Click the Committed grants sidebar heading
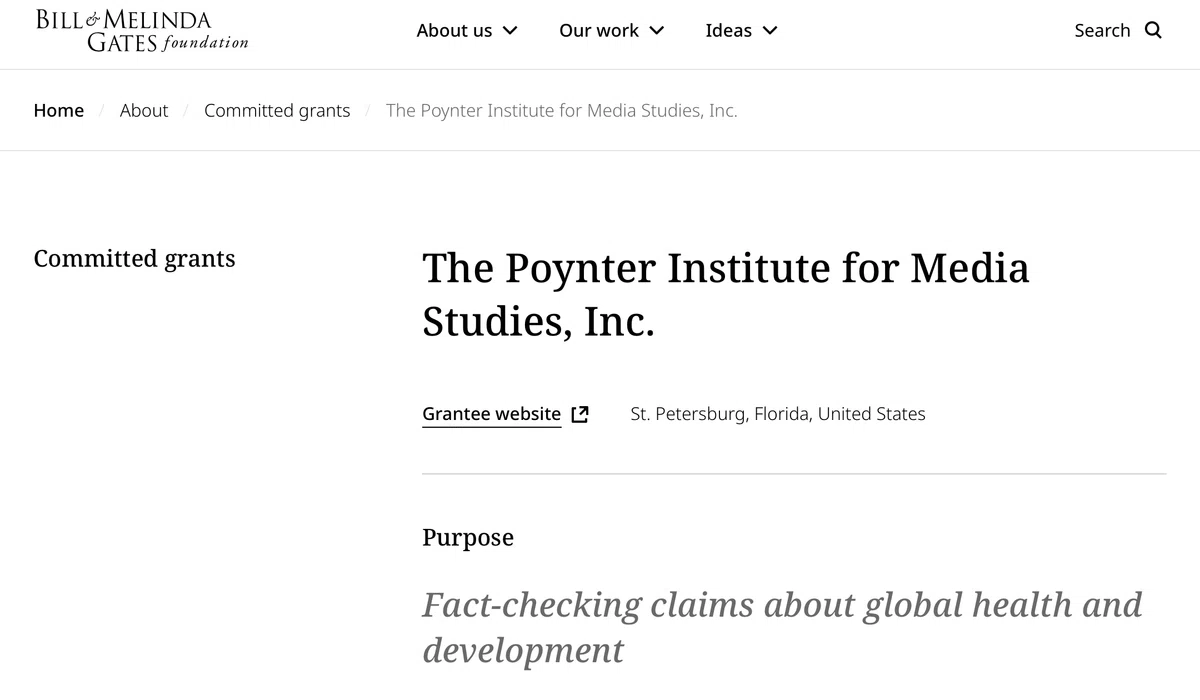1200x700 pixels. [x=134, y=259]
